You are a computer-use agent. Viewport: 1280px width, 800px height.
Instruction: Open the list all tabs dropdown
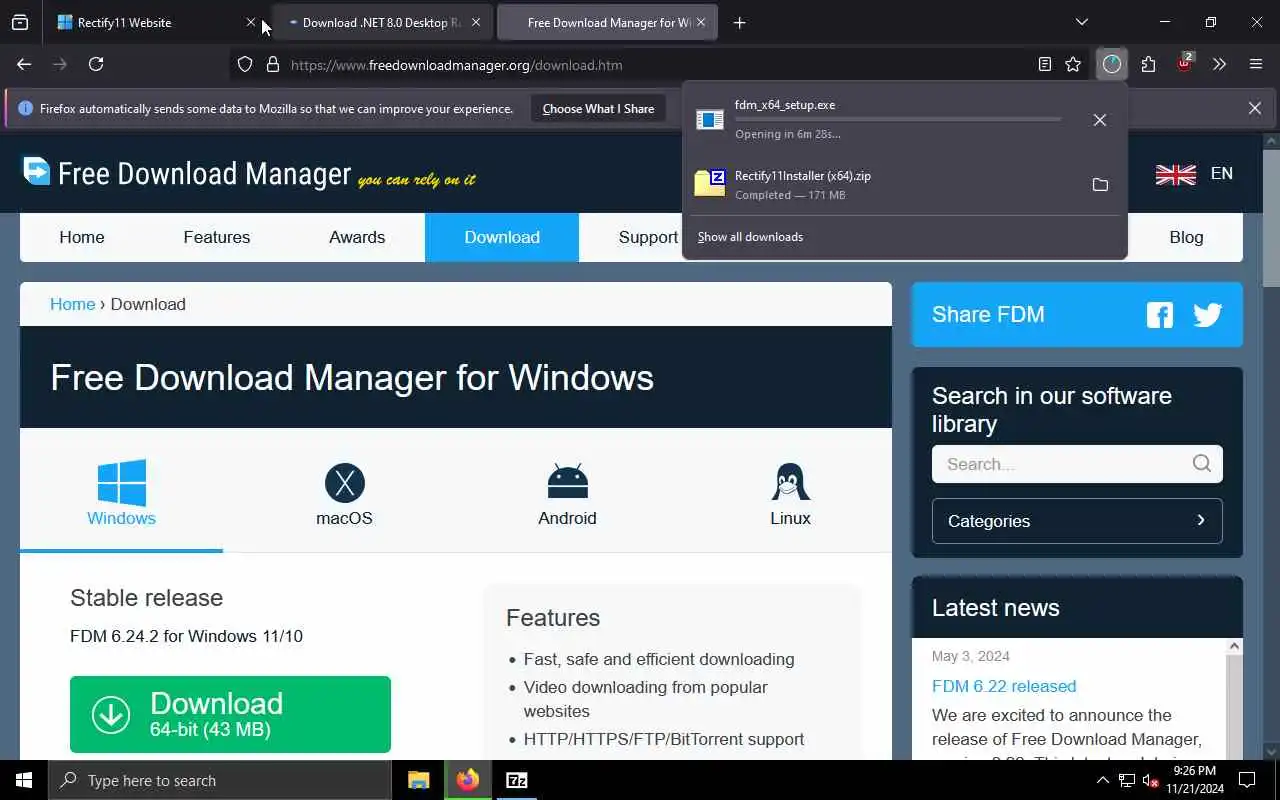click(1082, 22)
